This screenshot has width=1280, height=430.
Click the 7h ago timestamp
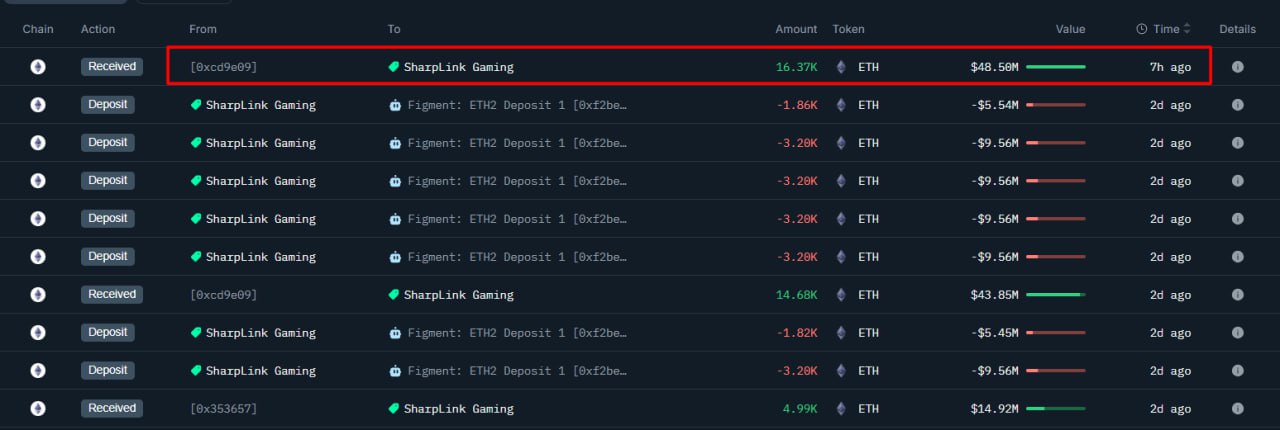pyautogui.click(x=1170, y=67)
